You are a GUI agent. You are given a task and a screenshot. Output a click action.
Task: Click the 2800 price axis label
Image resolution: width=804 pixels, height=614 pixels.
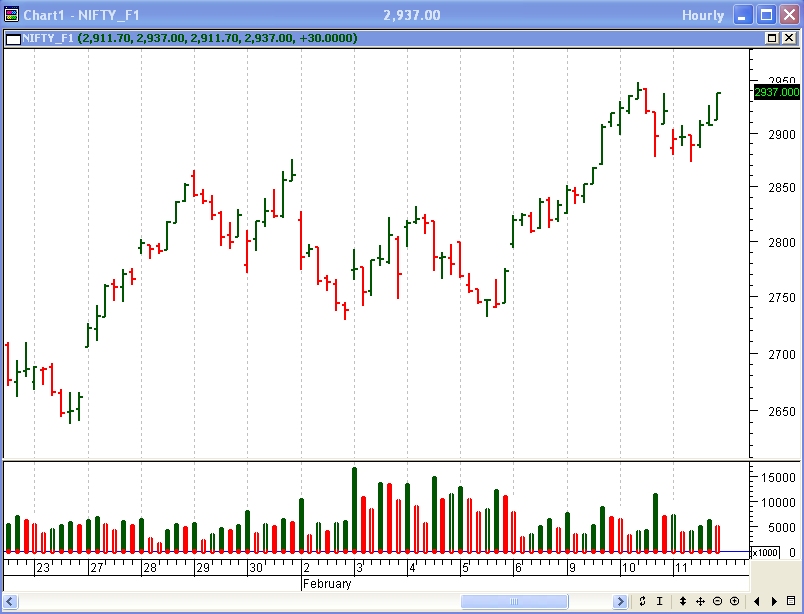pyautogui.click(x=782, y=243)
